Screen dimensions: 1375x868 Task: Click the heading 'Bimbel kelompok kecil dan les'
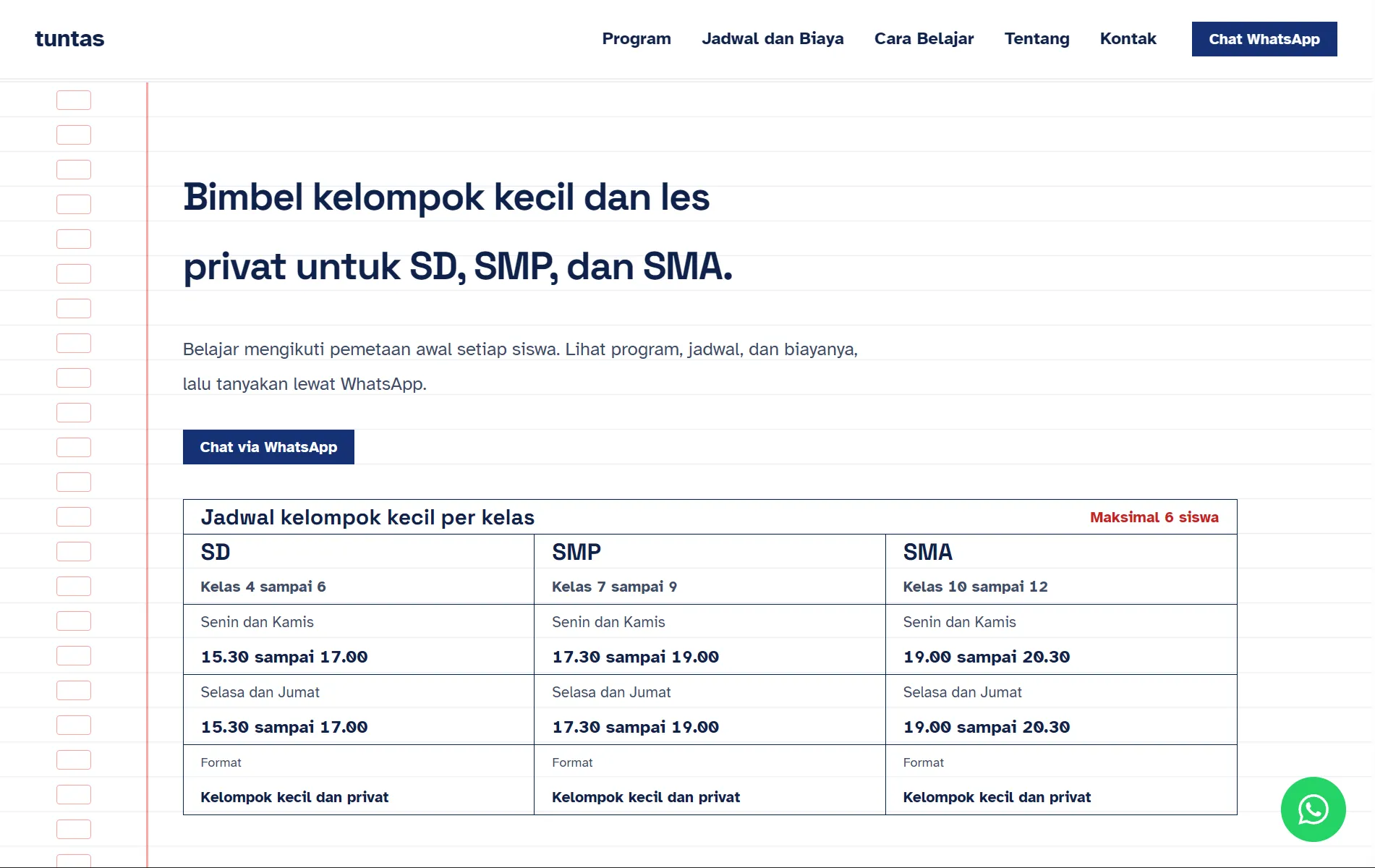tap(446, 197)
